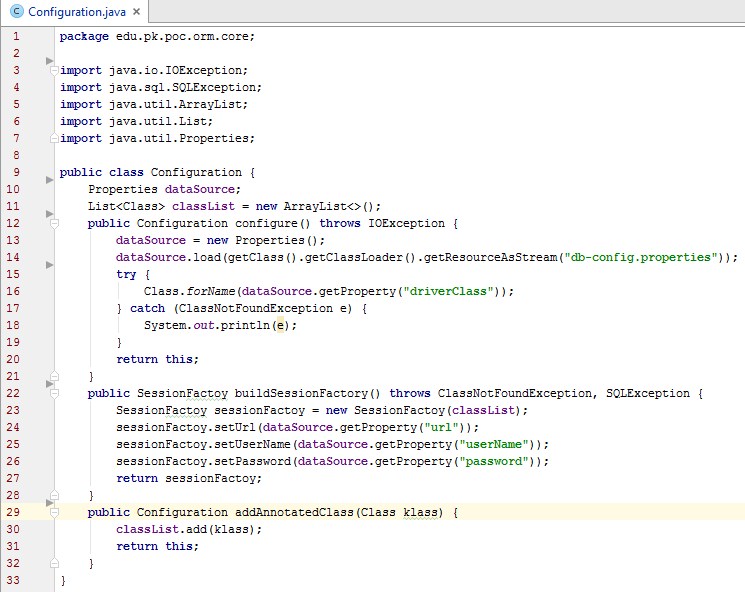This screenshot has width=745, height=592.
Task: Click the try keyword on line 15
Action: [126, 275]
